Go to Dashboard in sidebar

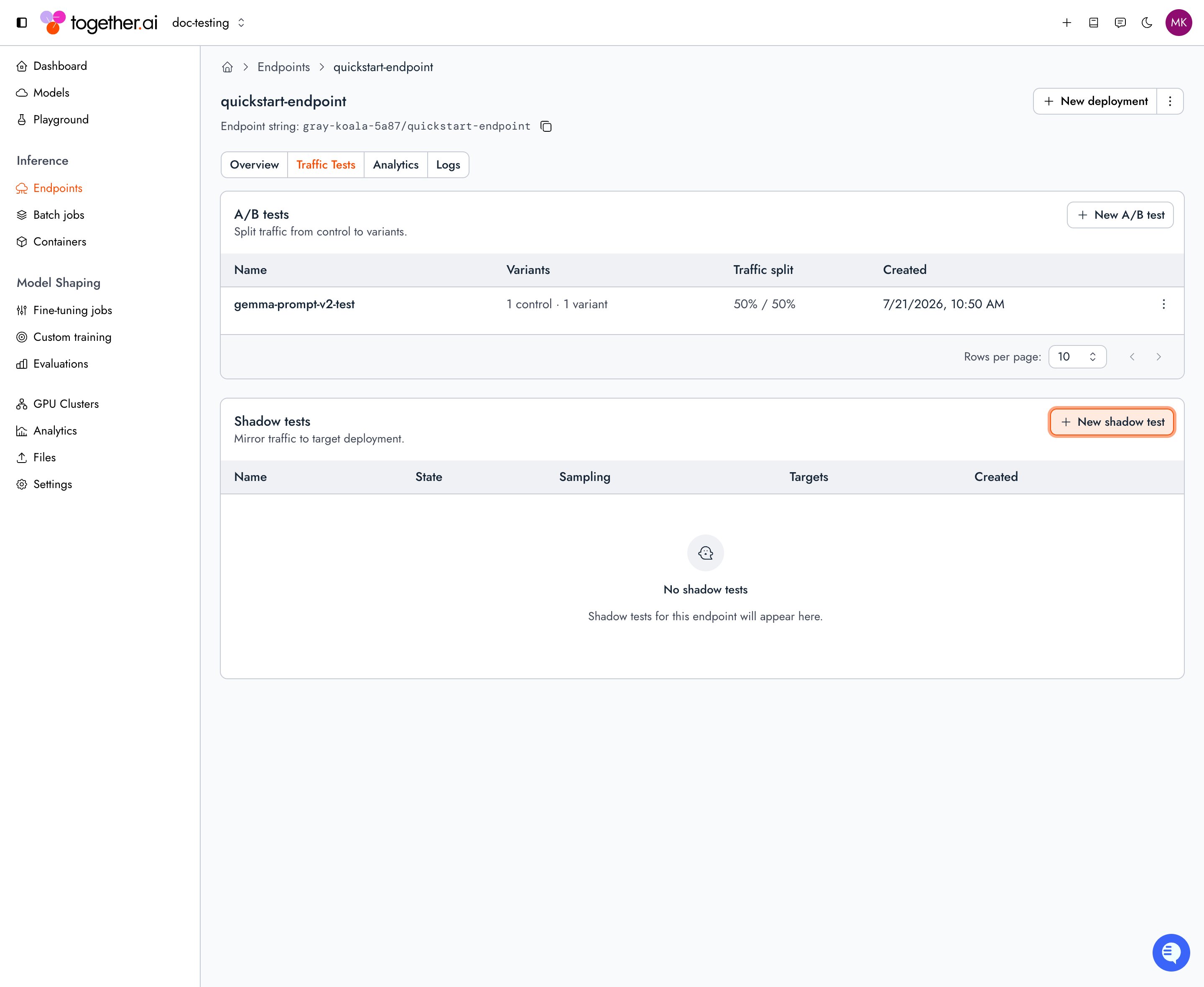click(52, 66)
